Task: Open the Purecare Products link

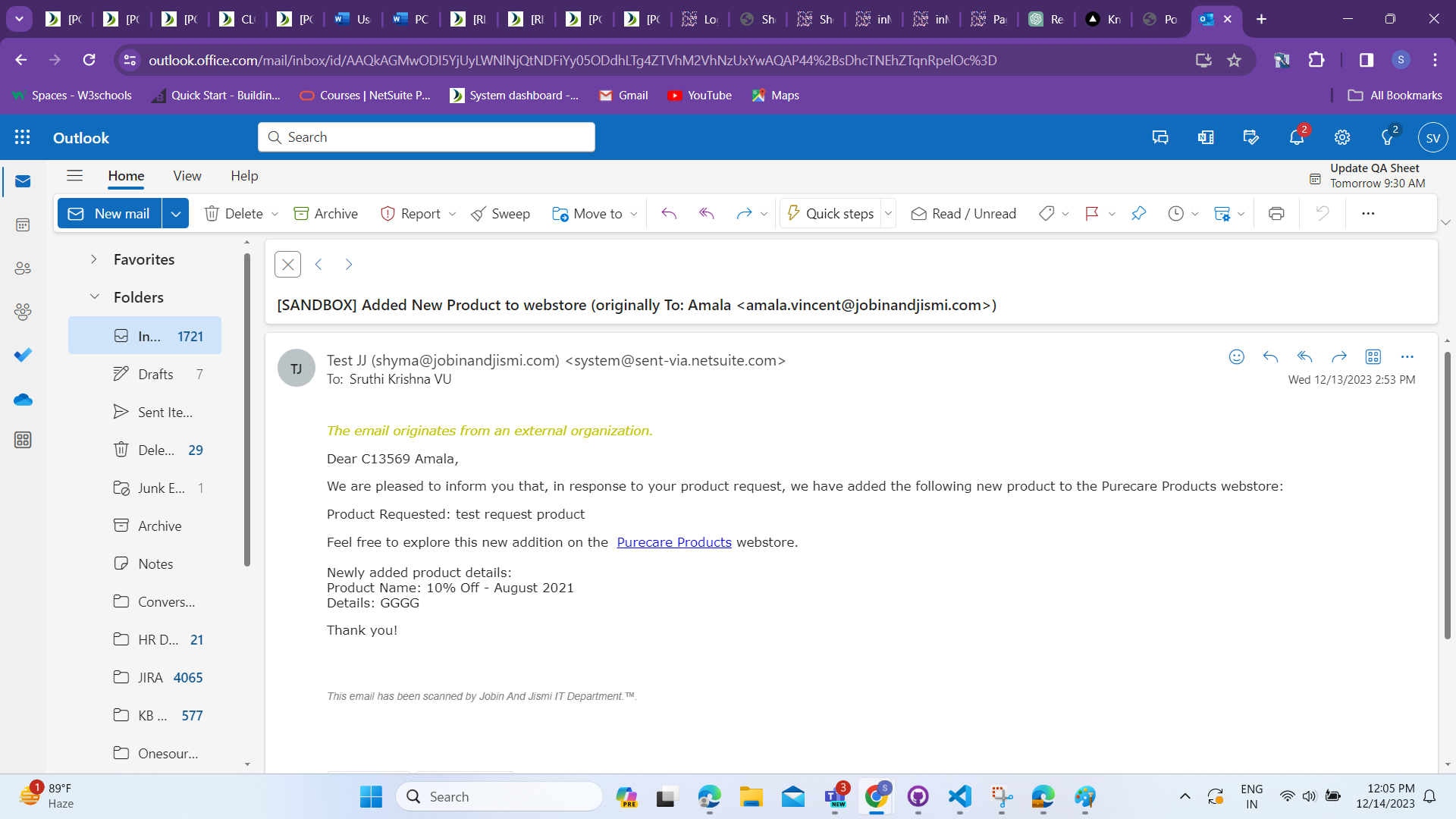Action: [x=673, y=542]
